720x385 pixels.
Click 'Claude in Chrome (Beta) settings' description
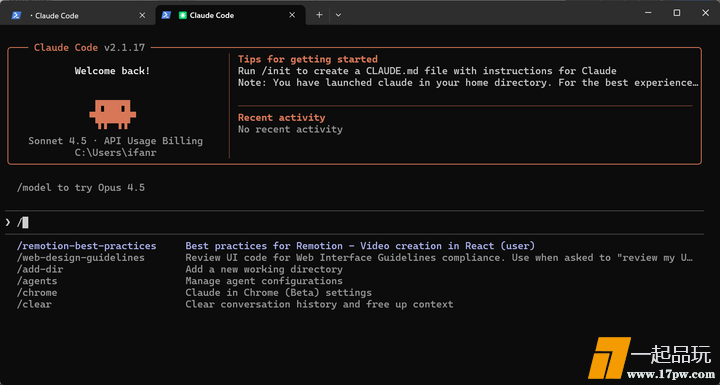(279, 293)
